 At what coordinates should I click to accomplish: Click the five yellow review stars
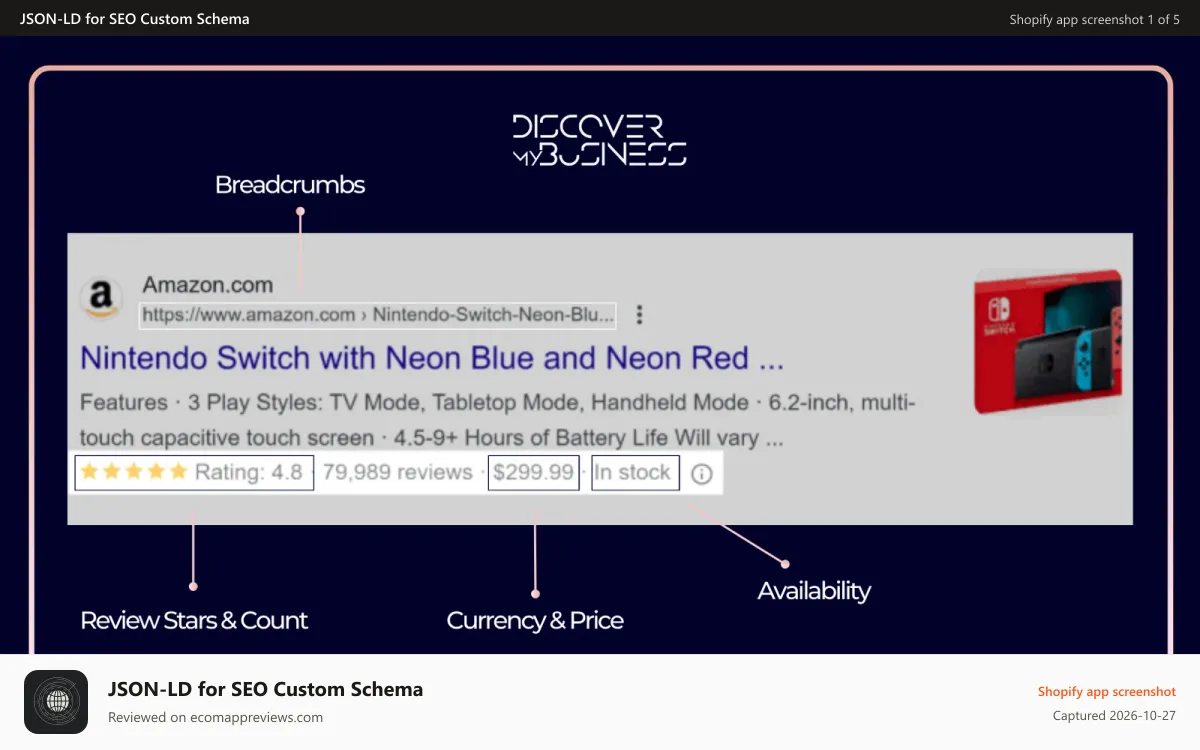tap(133, 472)
